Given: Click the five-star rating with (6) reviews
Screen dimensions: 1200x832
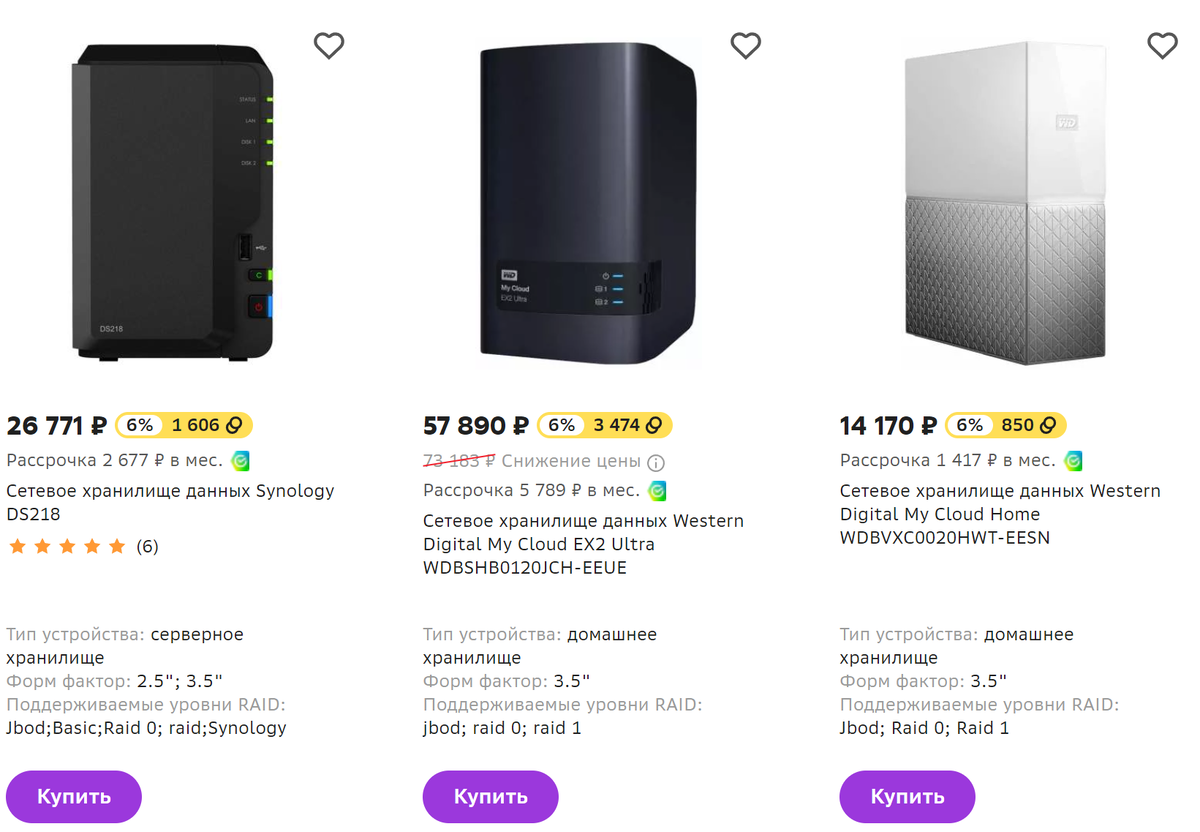Looking at the screenshot, I should (x=82, y=547).
